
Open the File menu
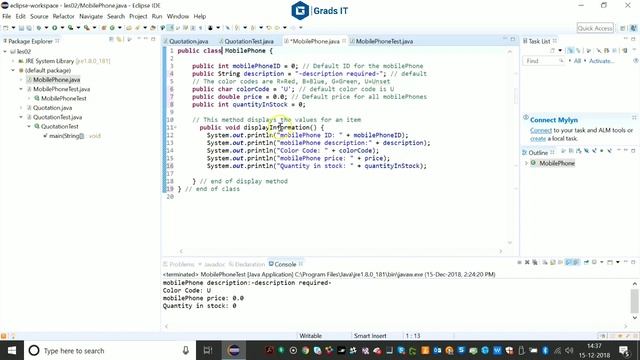pyautogui.click(x=7, y=16)
